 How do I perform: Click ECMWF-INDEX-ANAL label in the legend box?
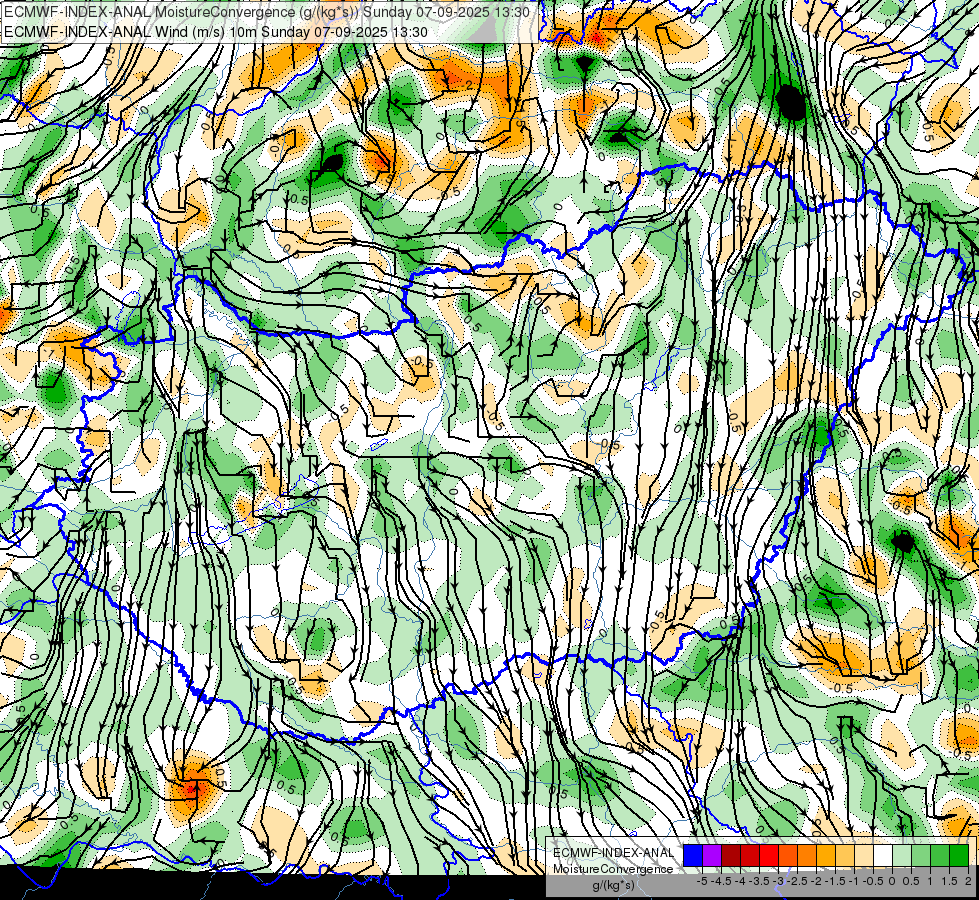coord(614,853)
